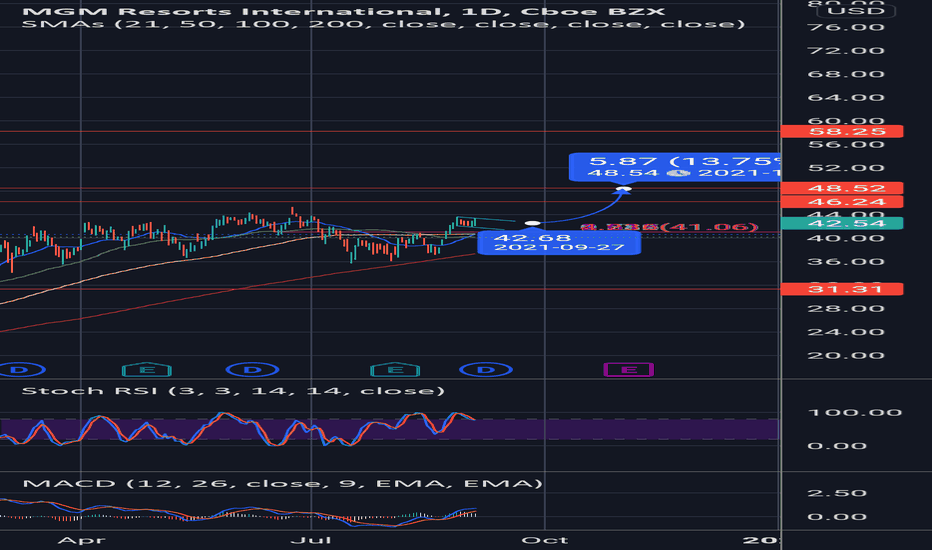Open the first dividend D marker near April
932x550 pixels.
[20, 370]
